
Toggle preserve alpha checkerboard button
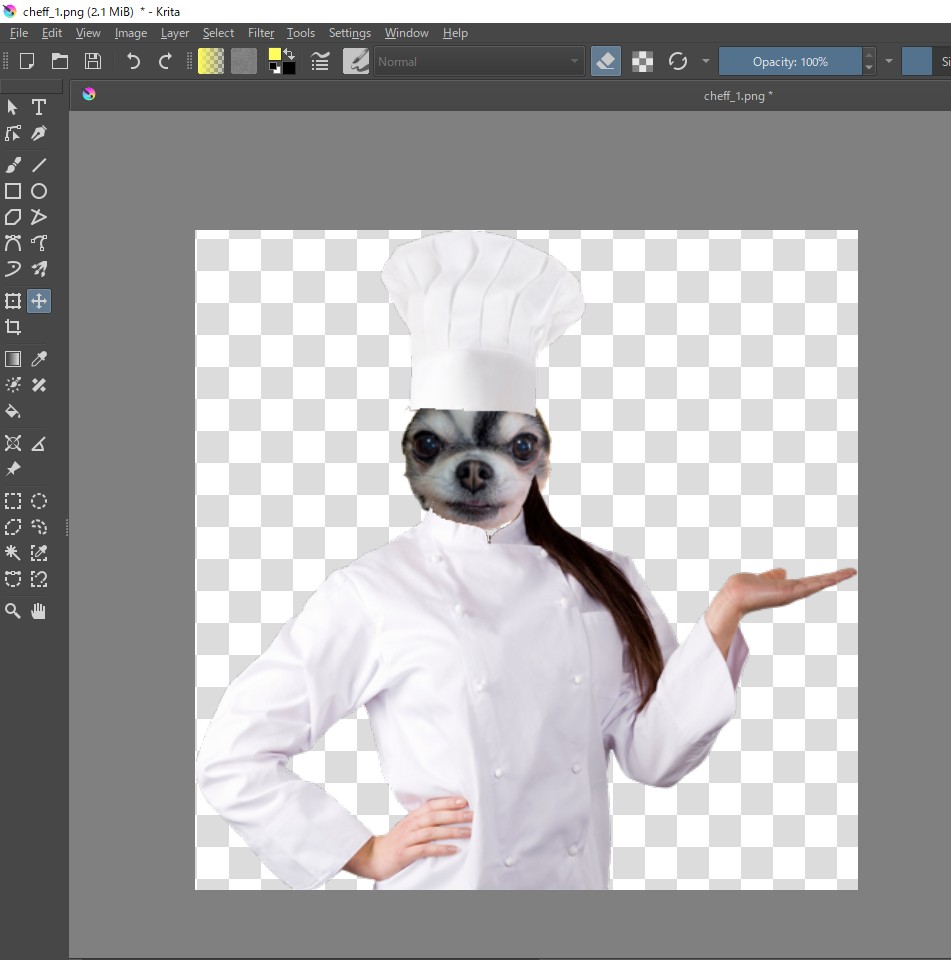pyautogui.click(x=642, y=61)
